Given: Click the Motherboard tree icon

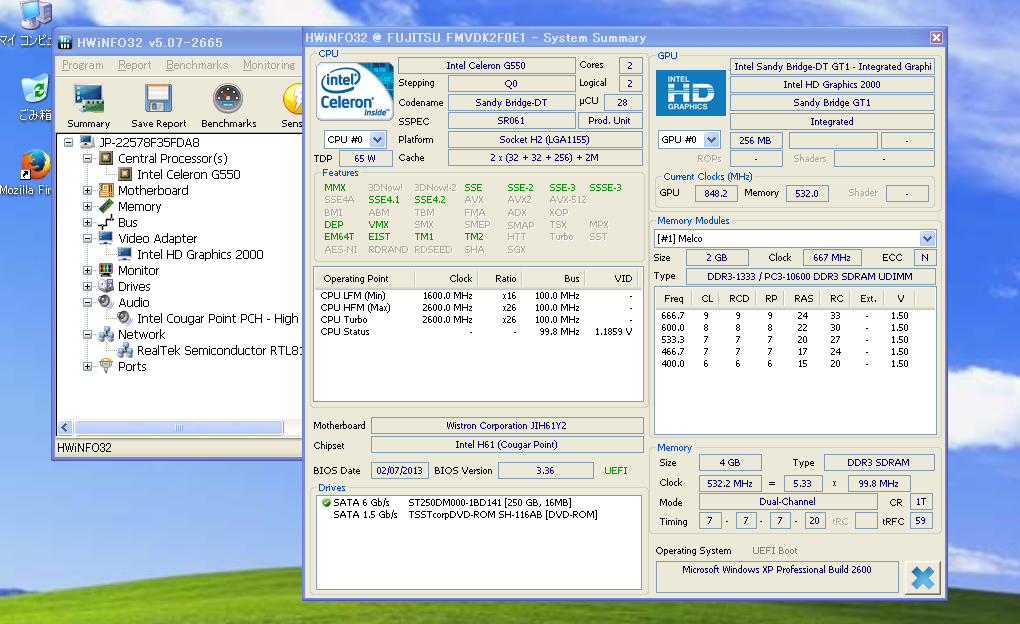Looking at the screenshot, I should [107, 190].
